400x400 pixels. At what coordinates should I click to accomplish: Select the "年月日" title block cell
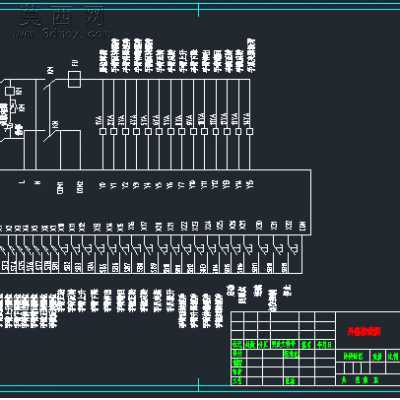(x=324, y=345)
